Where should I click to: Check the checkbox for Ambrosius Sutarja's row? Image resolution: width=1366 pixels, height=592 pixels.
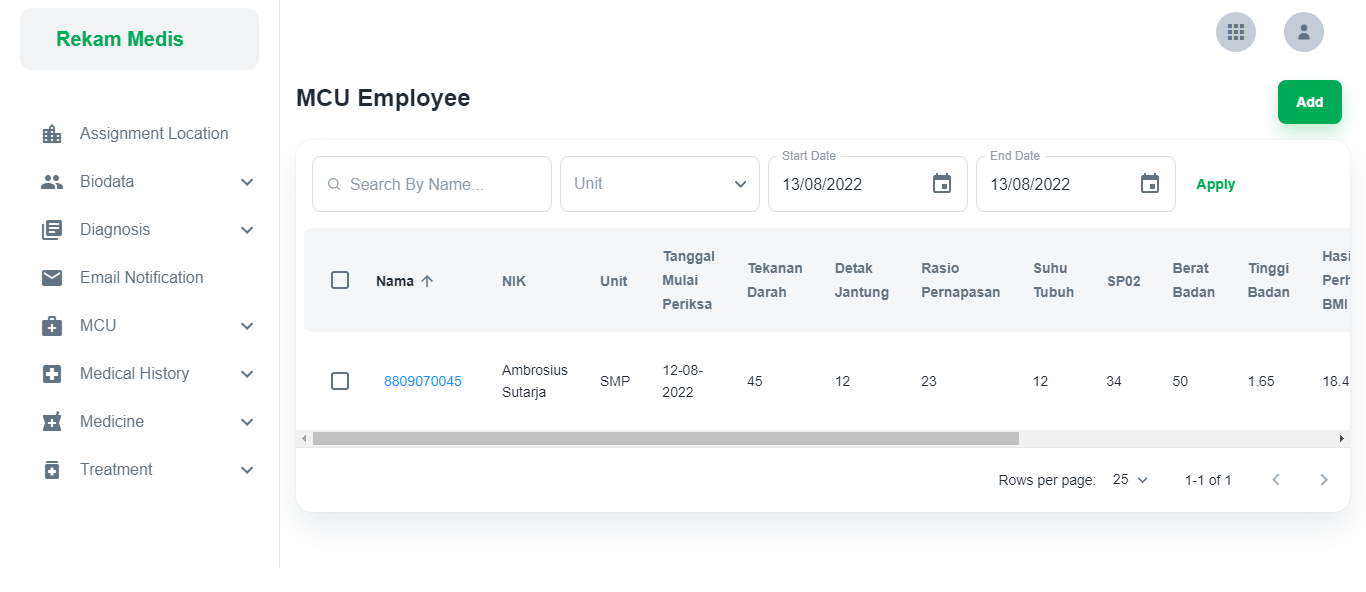[x=340, y=381]
